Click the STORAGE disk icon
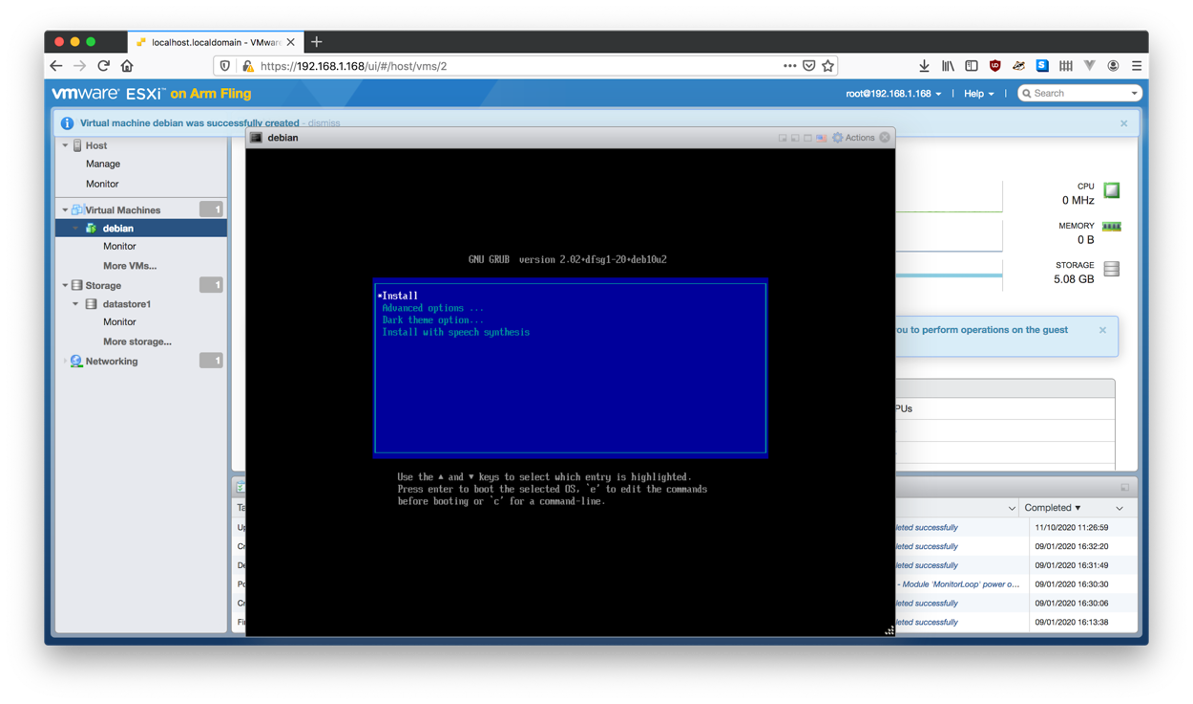 pyautogui.click(x=1112, y=269)
